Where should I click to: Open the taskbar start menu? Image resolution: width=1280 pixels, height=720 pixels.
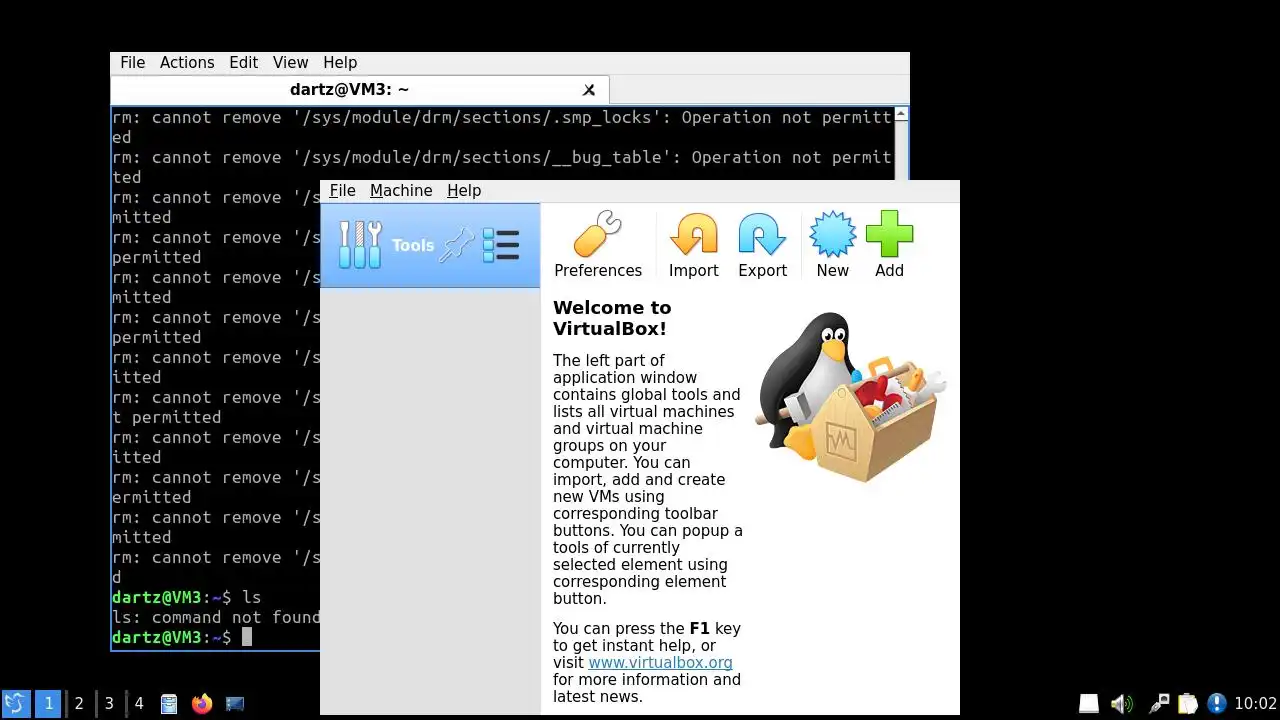pos(15,704)
